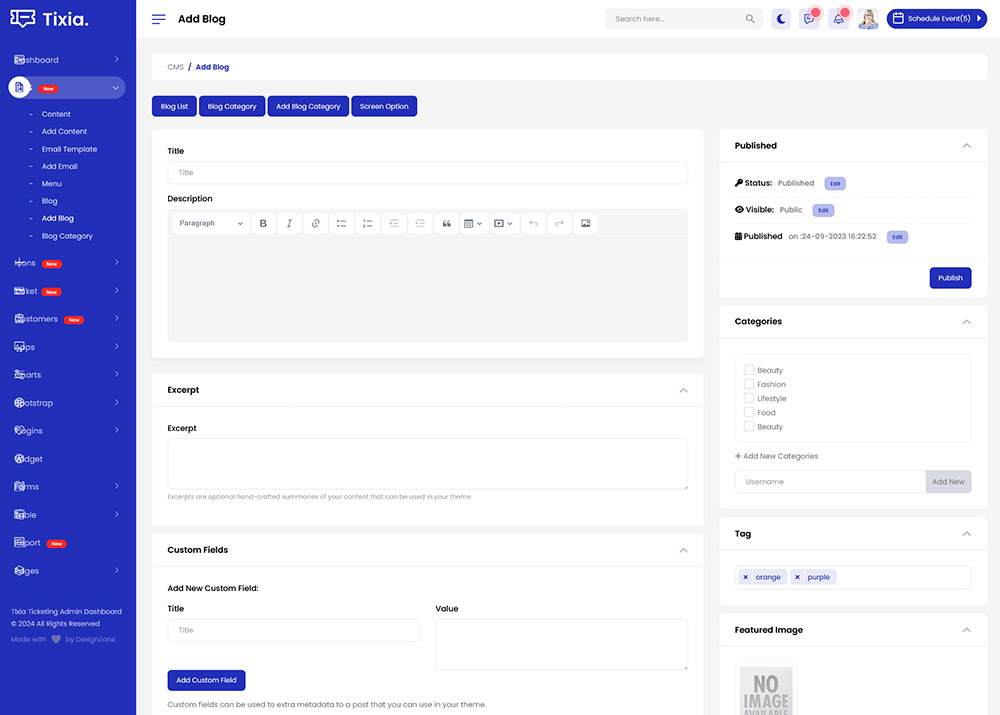Select Email Template in the sidebar
This screenshot has width=1000, height=715.
pos(69,149)
